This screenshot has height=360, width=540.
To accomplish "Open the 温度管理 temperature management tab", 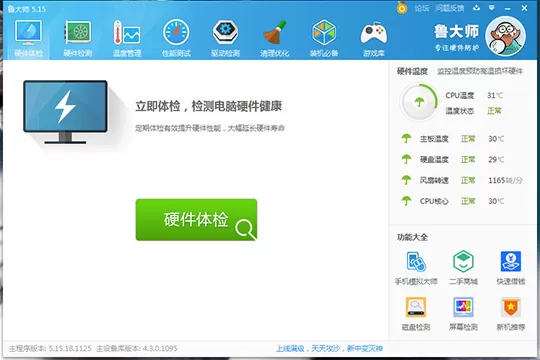I will click(127, 38).
